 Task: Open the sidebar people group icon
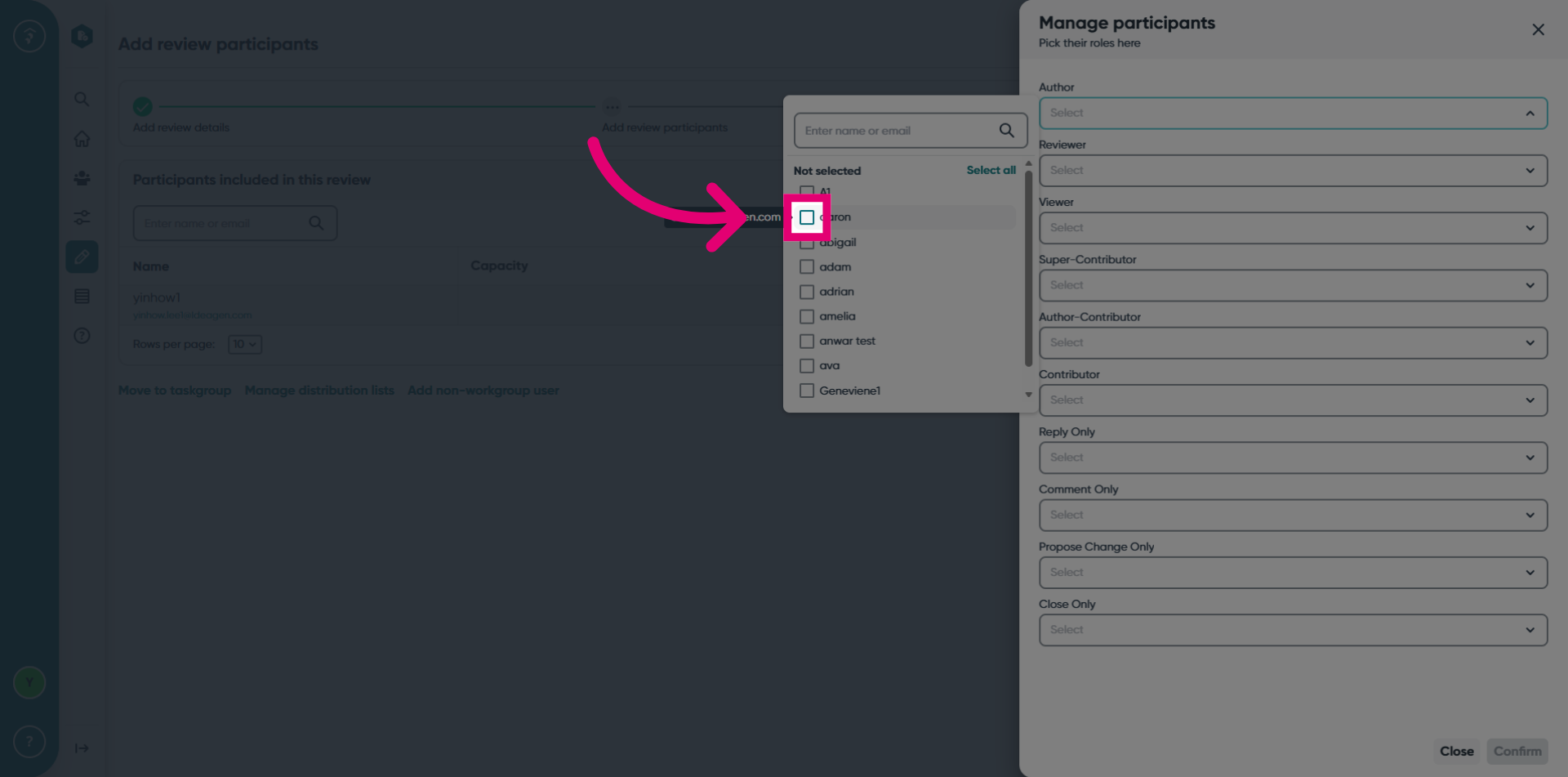tap(82, 178)
